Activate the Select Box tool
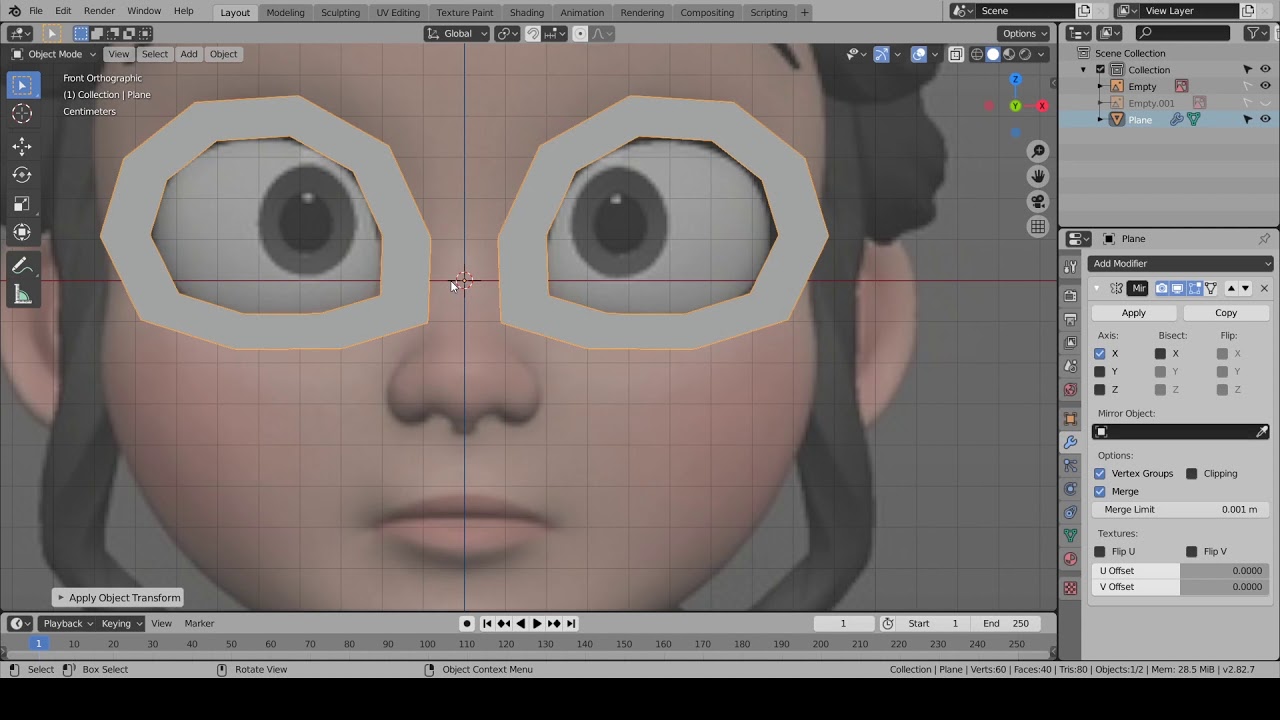 tap(22, 85)
